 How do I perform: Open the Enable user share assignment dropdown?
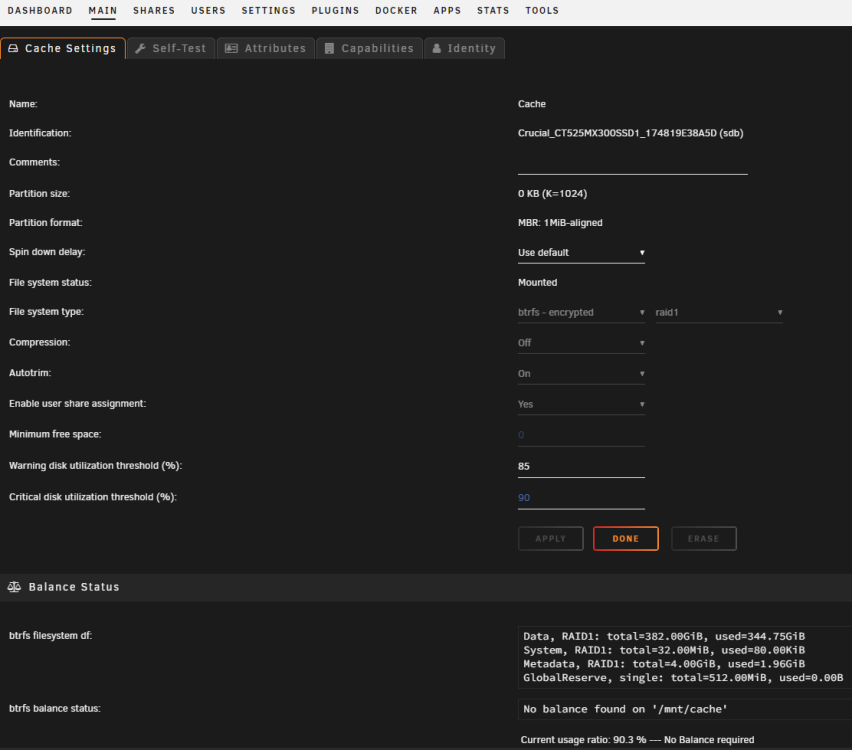581,404
